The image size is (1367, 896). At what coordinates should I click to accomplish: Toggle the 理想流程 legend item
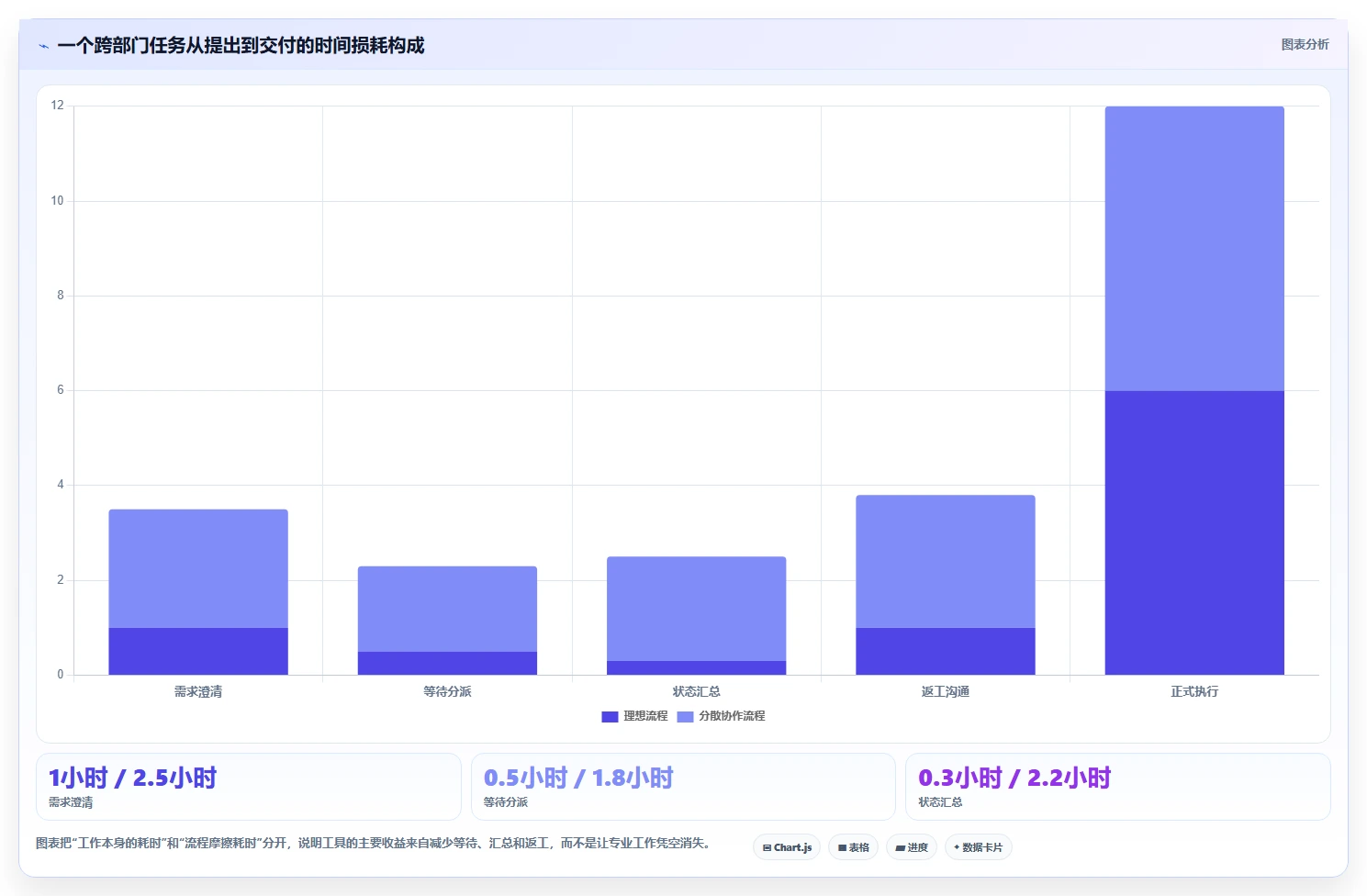click(634, 716)
